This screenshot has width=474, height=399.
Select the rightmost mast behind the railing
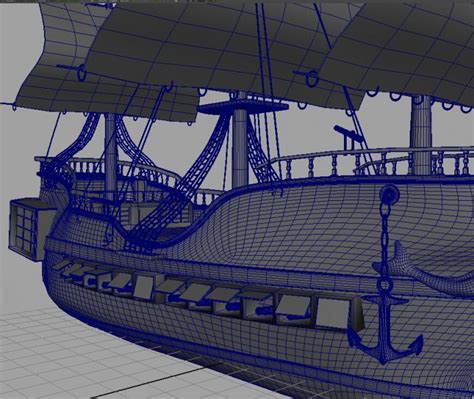421,133
